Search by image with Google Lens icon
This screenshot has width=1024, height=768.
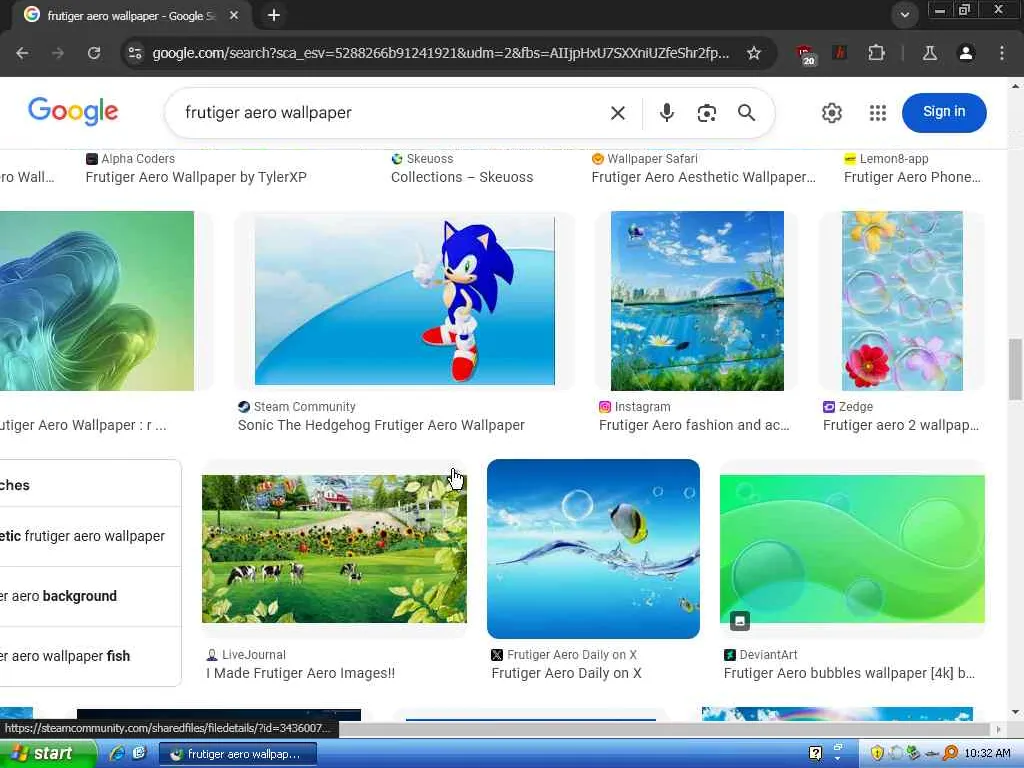tap(707, 113)
